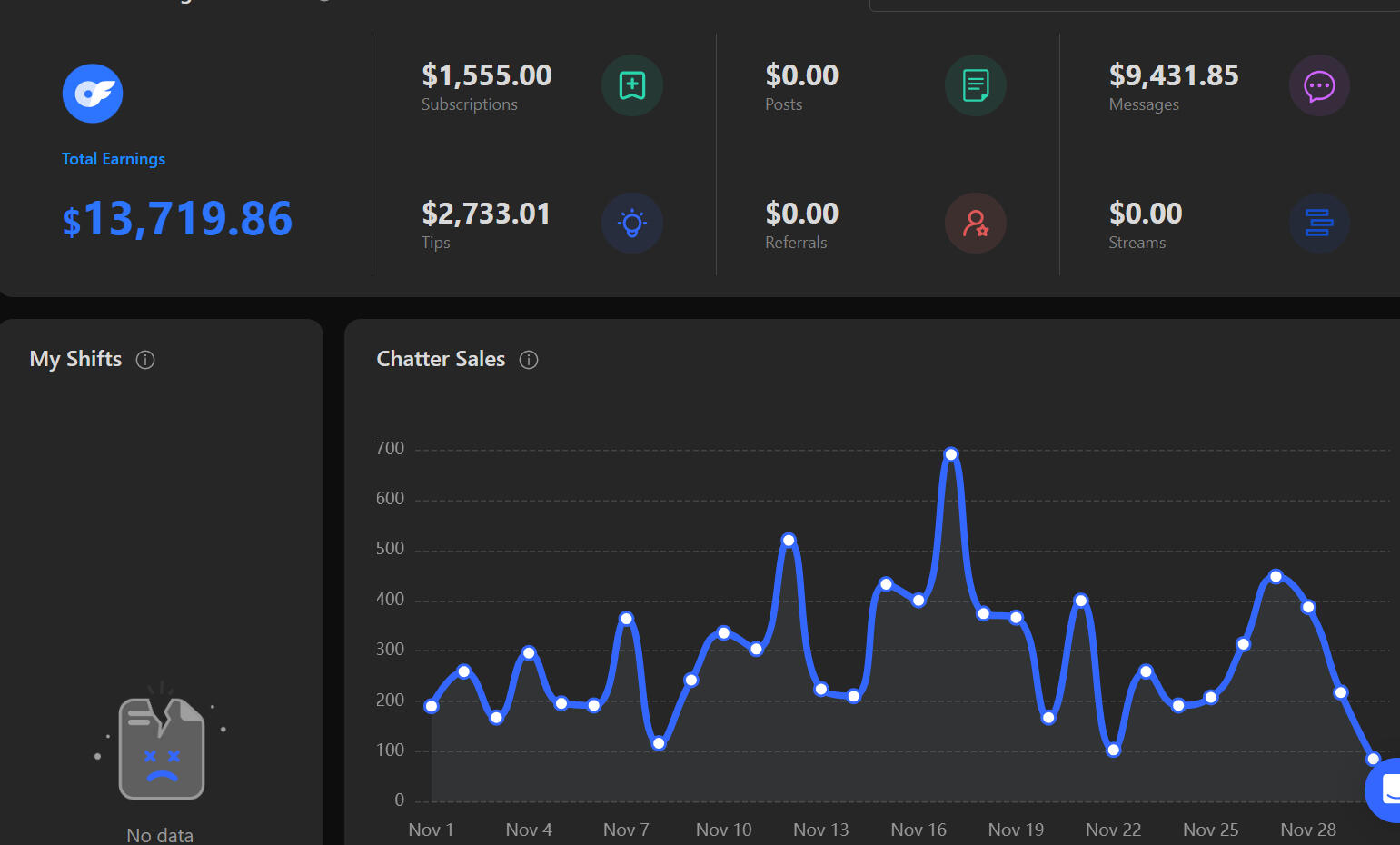1400x845 pixels.
Task: Select the Nov 1 chart data point
Action: (x=432, y=706)
